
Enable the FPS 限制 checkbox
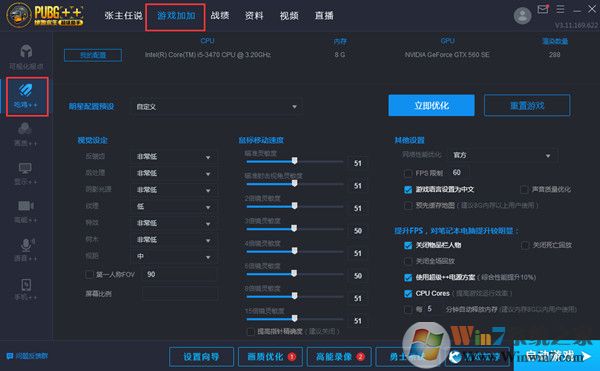(x=408, y=173)
